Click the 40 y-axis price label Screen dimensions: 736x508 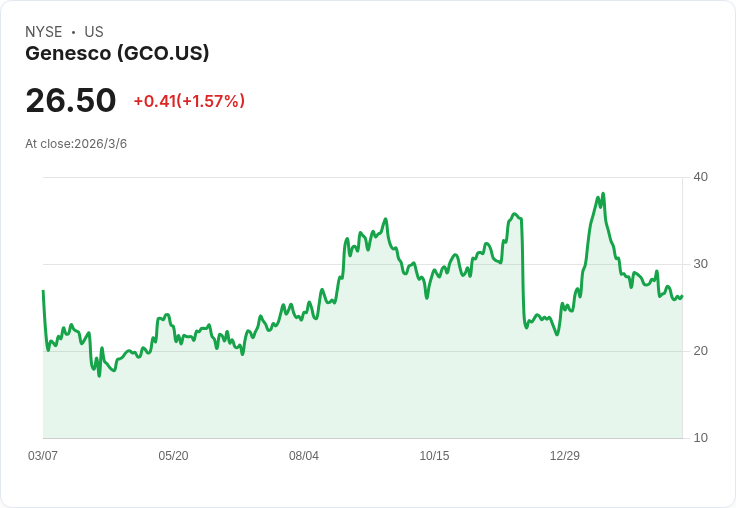tap(700, 177)
